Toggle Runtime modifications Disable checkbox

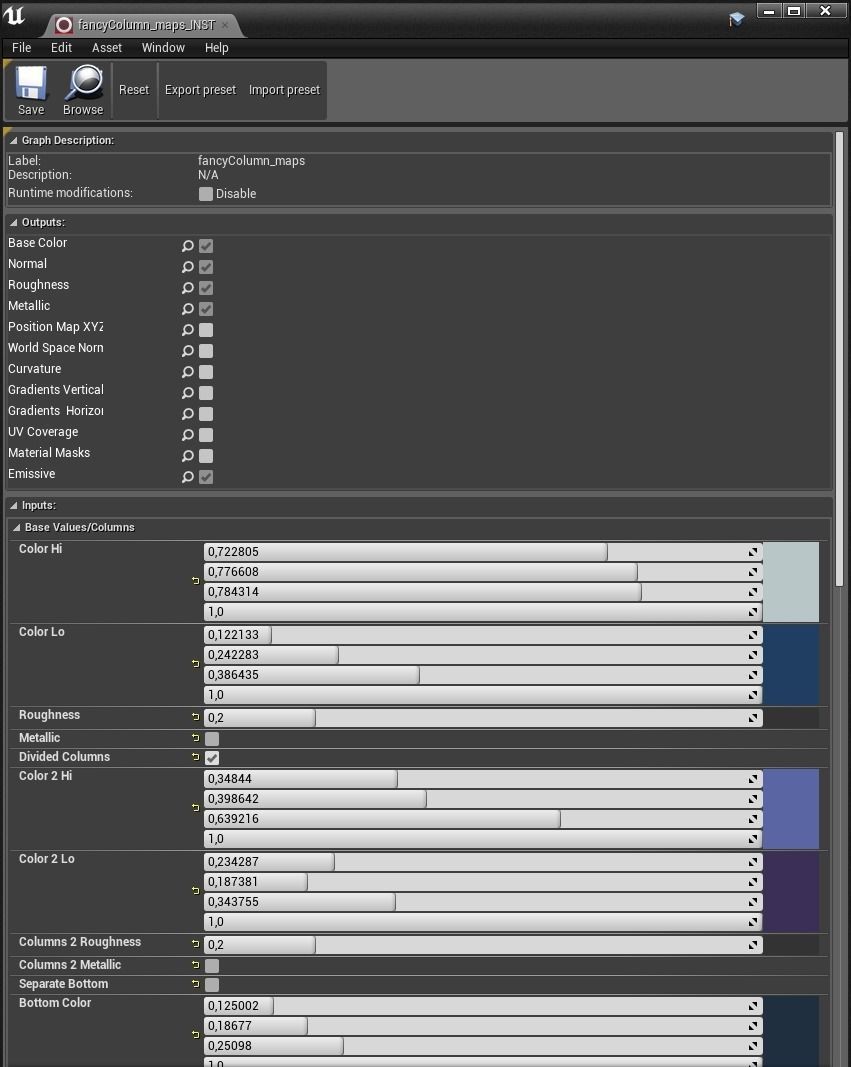[205, 194]
